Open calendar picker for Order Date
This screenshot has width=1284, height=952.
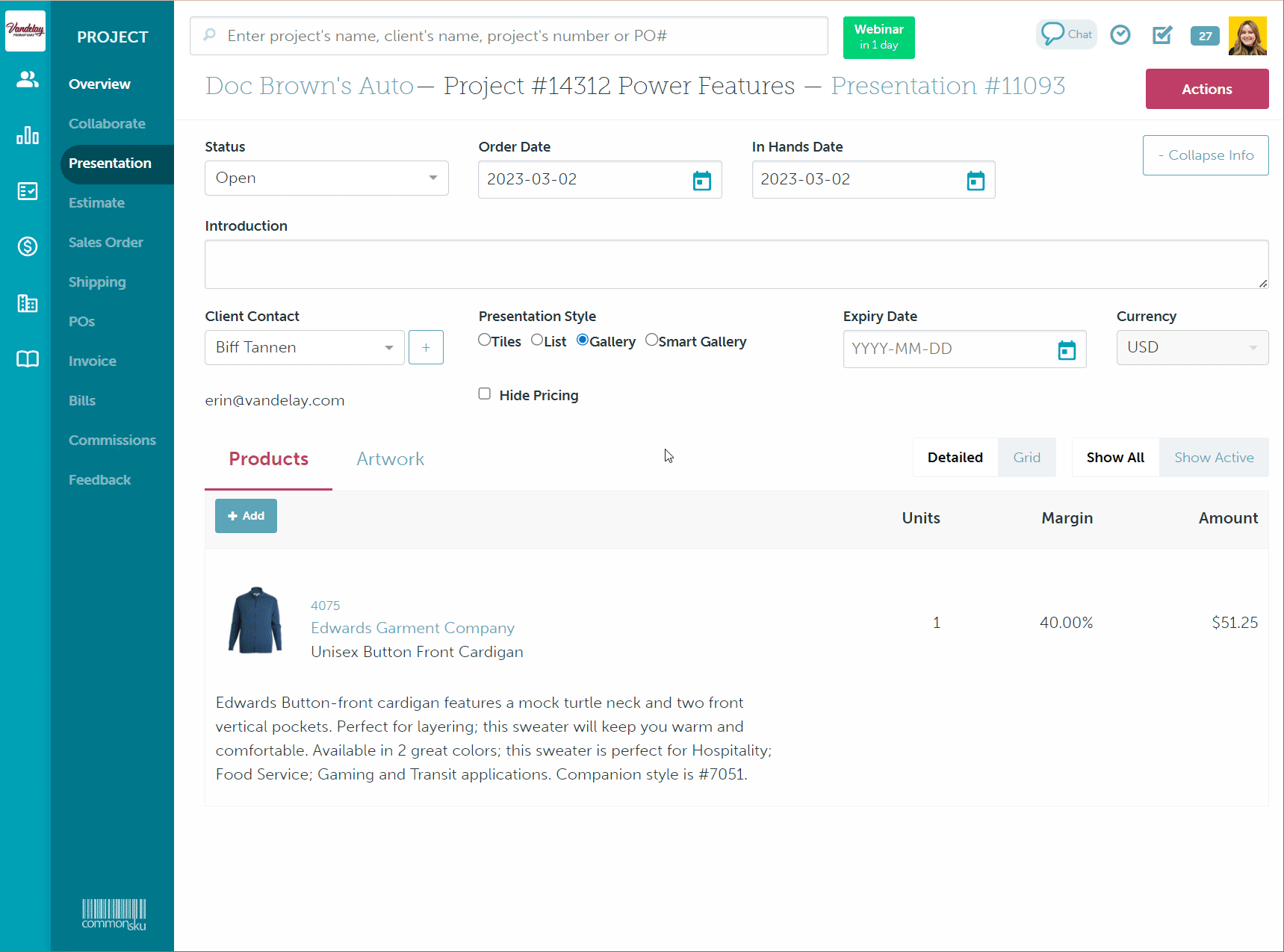click(x=701, y=181)
